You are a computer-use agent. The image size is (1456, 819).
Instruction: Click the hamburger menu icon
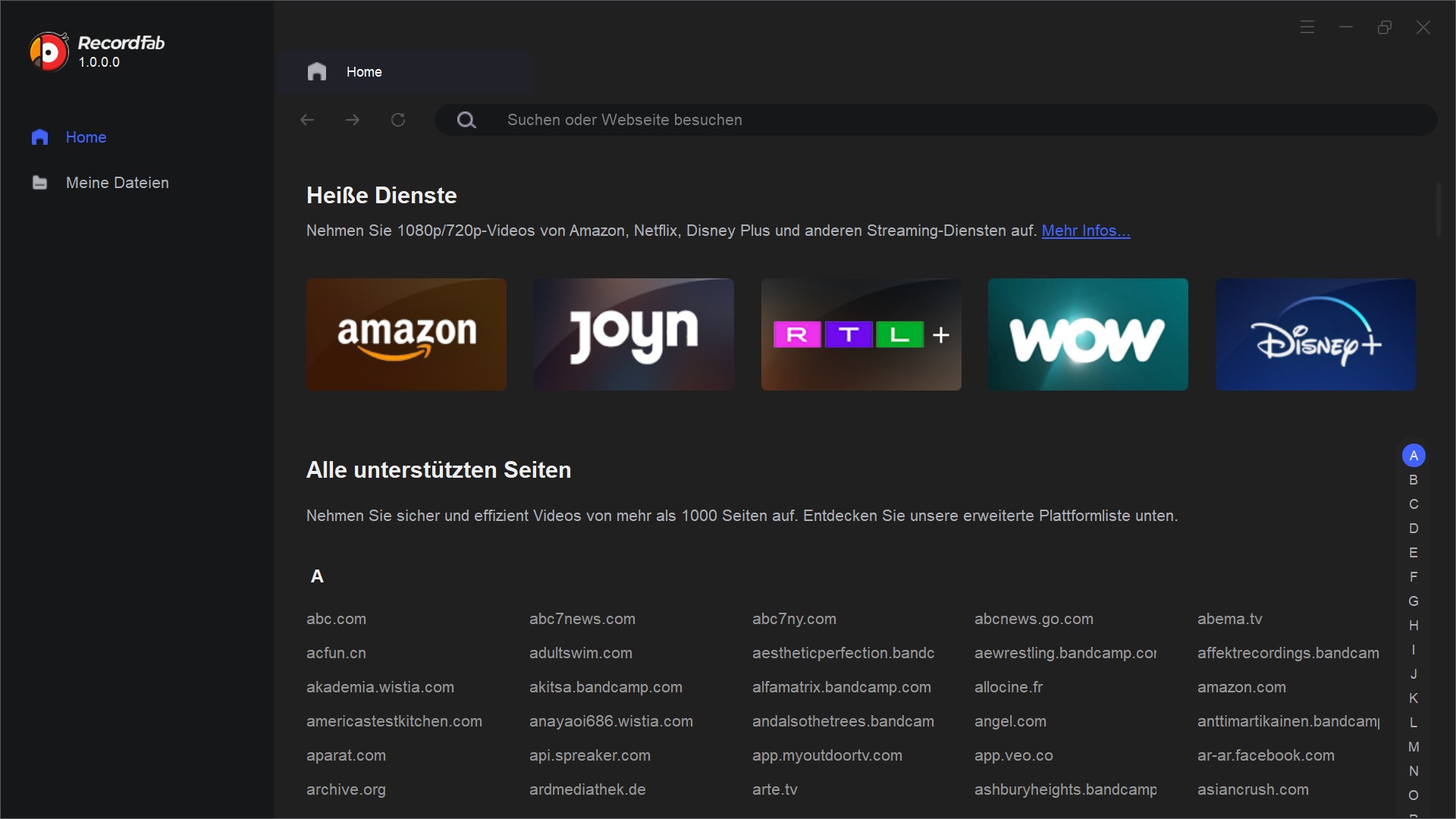point(1307,27)
